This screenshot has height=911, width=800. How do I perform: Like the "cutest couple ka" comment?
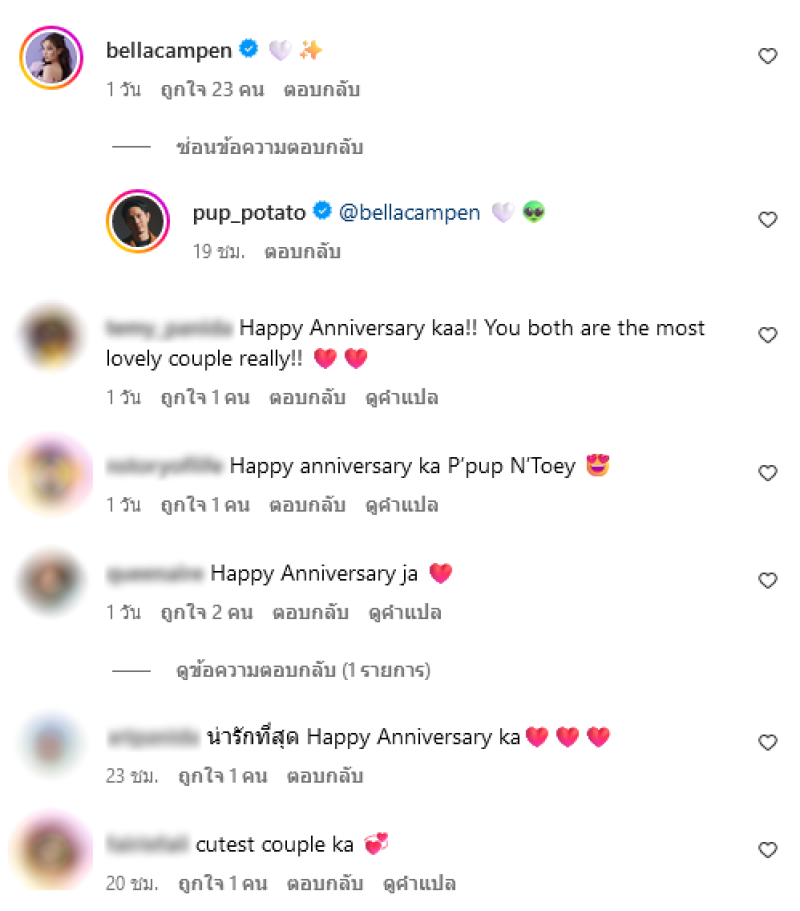pos(767,850)
